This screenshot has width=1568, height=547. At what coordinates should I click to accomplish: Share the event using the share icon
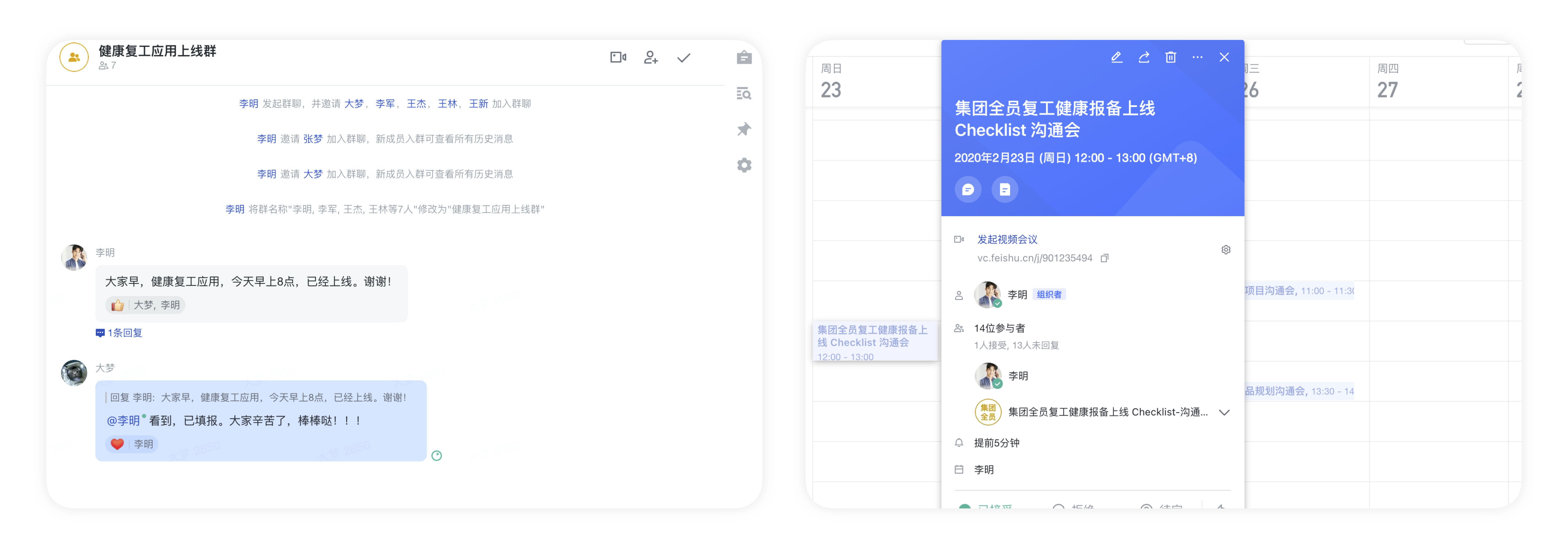click(1144, 57)
